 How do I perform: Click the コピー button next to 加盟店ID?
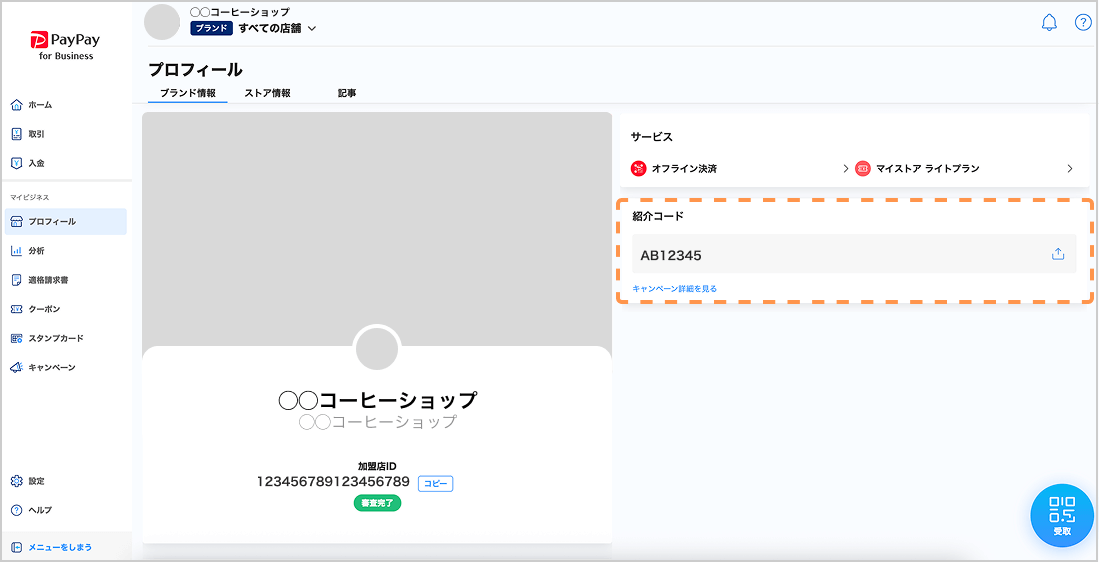(x=435, y=484)
